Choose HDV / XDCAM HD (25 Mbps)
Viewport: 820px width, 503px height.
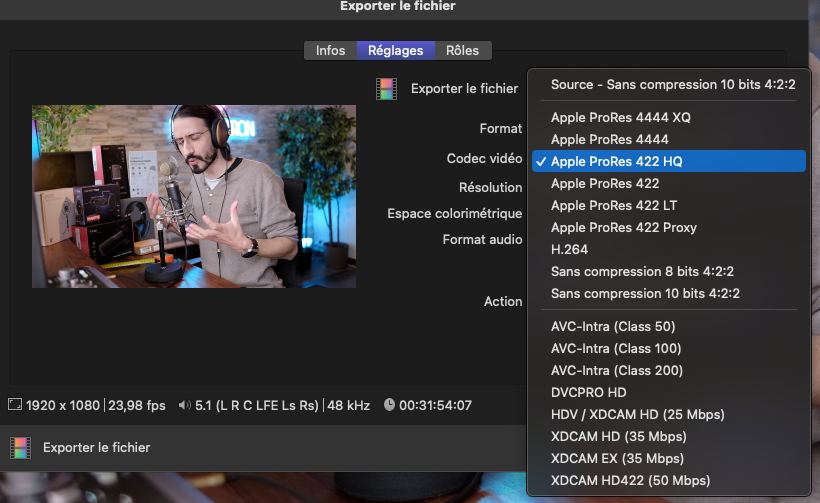(669, 414)
